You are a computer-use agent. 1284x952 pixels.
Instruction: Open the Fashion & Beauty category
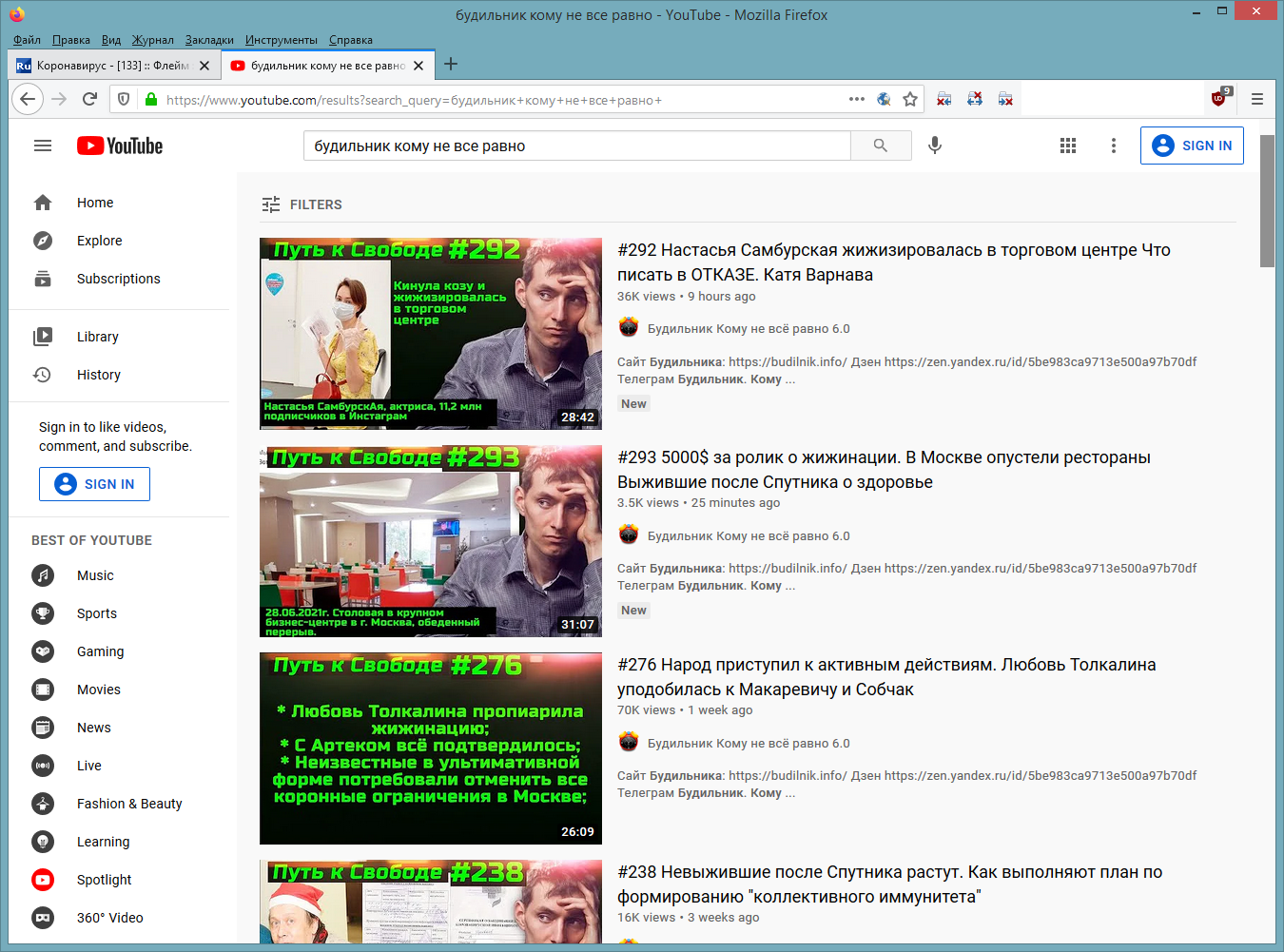click(x=119, y=804)
